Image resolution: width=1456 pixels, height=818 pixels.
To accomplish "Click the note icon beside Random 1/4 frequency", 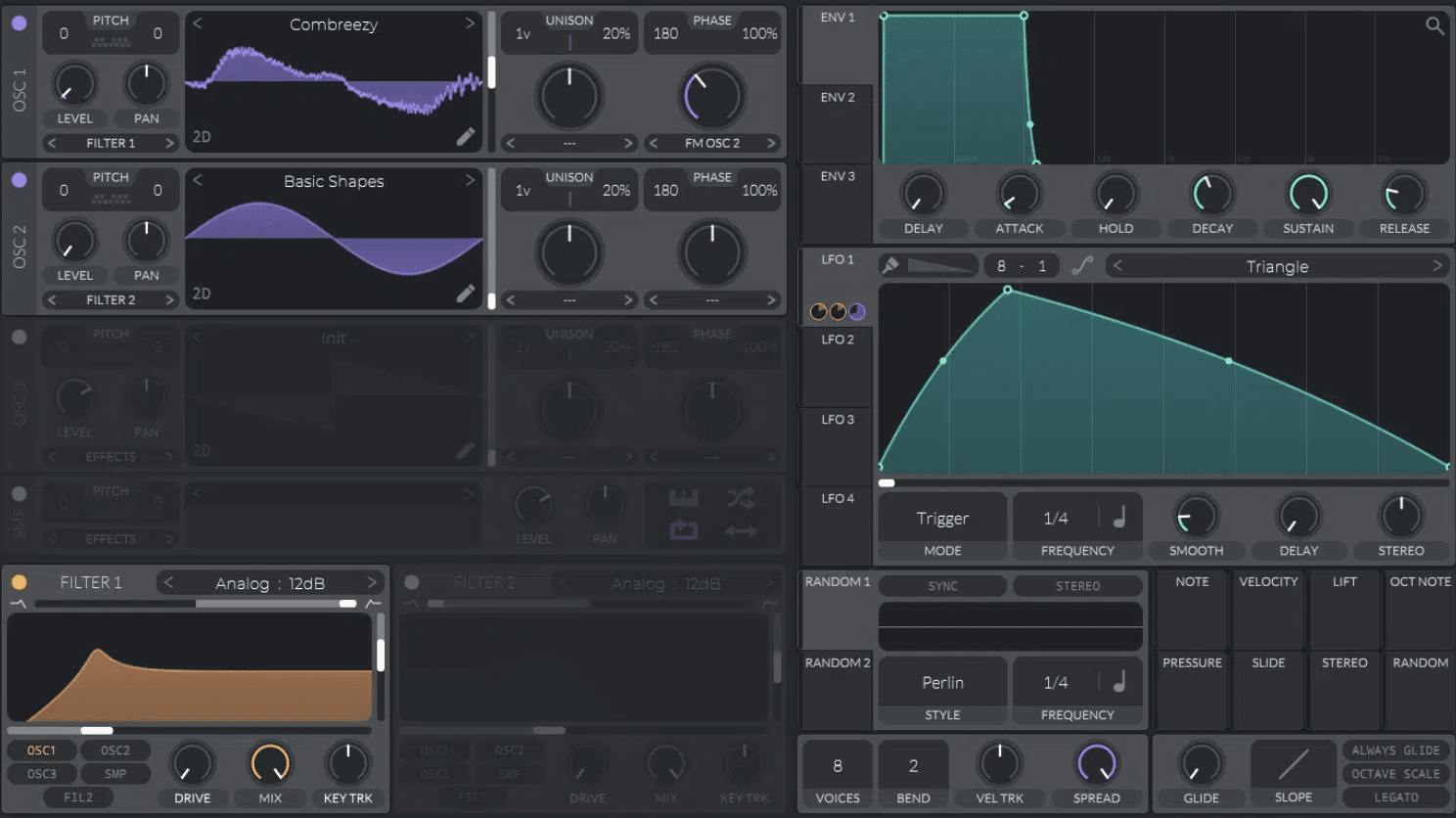I will (x=1120, y=682).
